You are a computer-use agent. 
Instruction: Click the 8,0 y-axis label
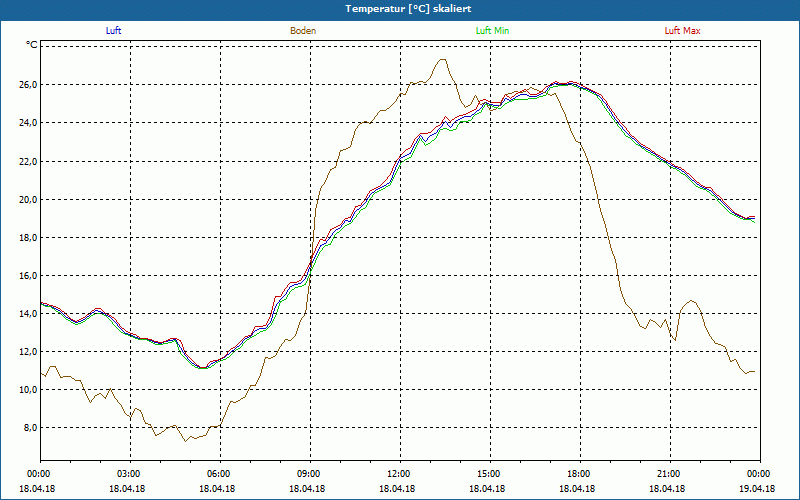(x=31, y=428)
